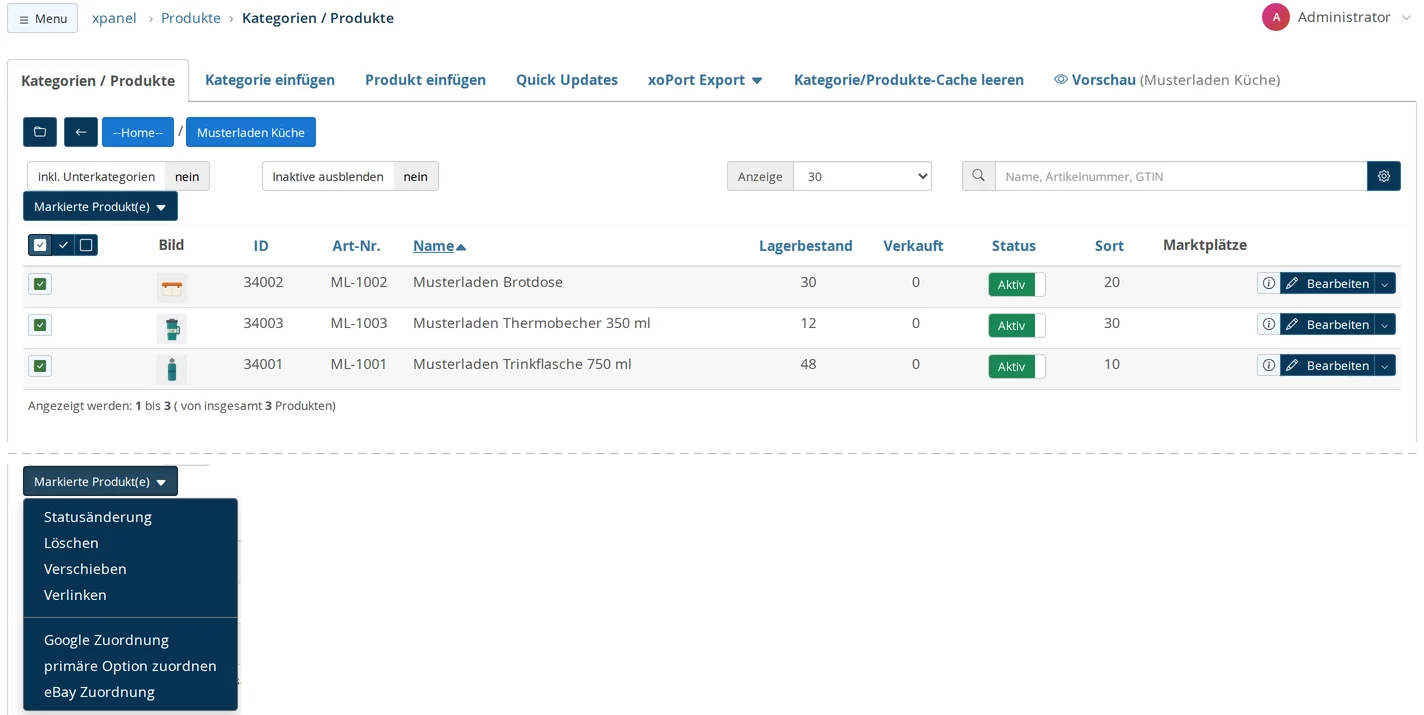Show info icon for Musterladen Brotdose

tap(1268, 284)
